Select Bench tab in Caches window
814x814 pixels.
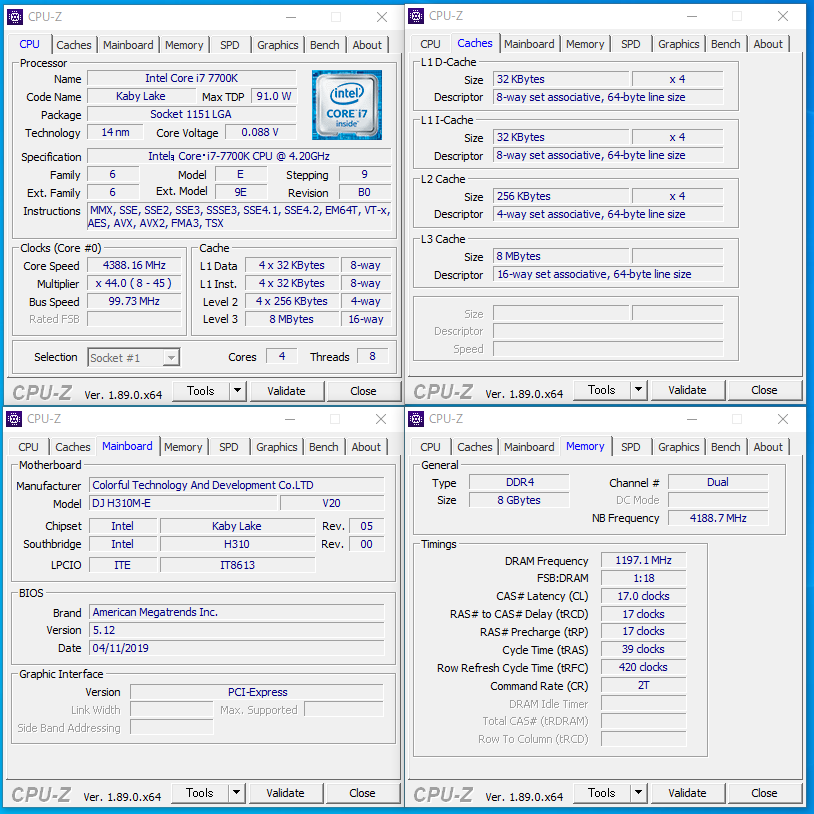726,44
